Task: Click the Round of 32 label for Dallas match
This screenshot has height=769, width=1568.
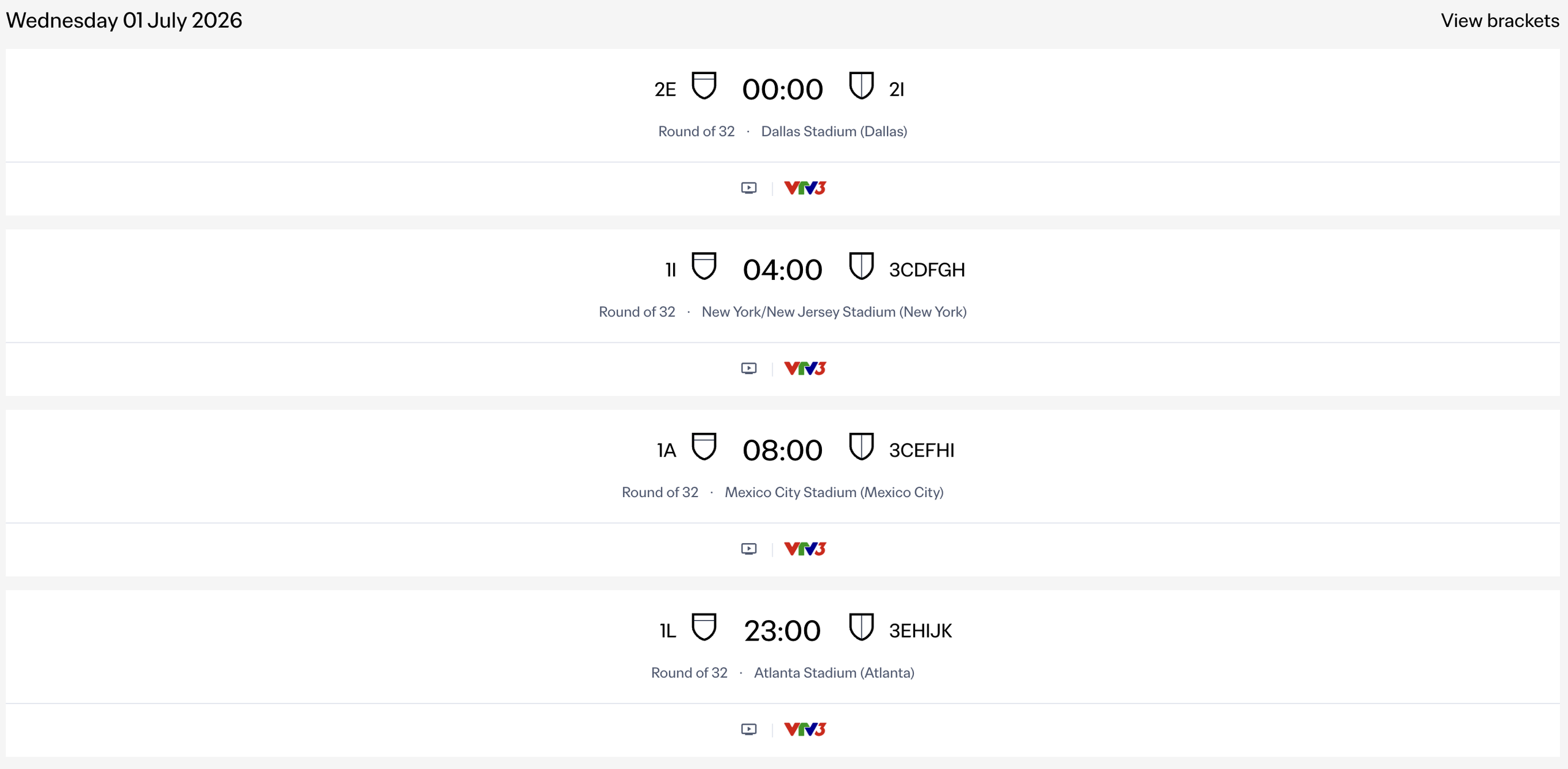Action: point(696,131)
